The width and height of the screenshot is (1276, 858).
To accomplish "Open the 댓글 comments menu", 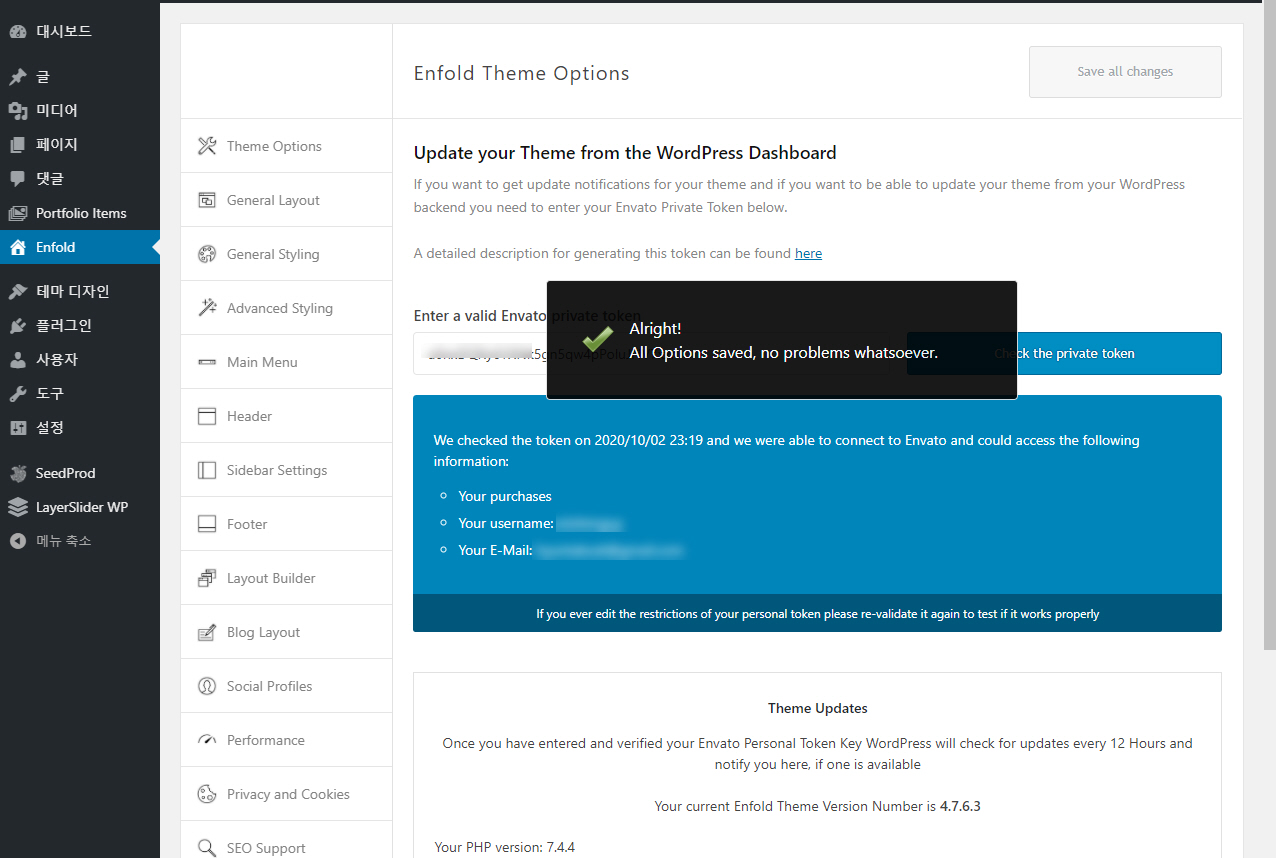I will click(80, 179).
